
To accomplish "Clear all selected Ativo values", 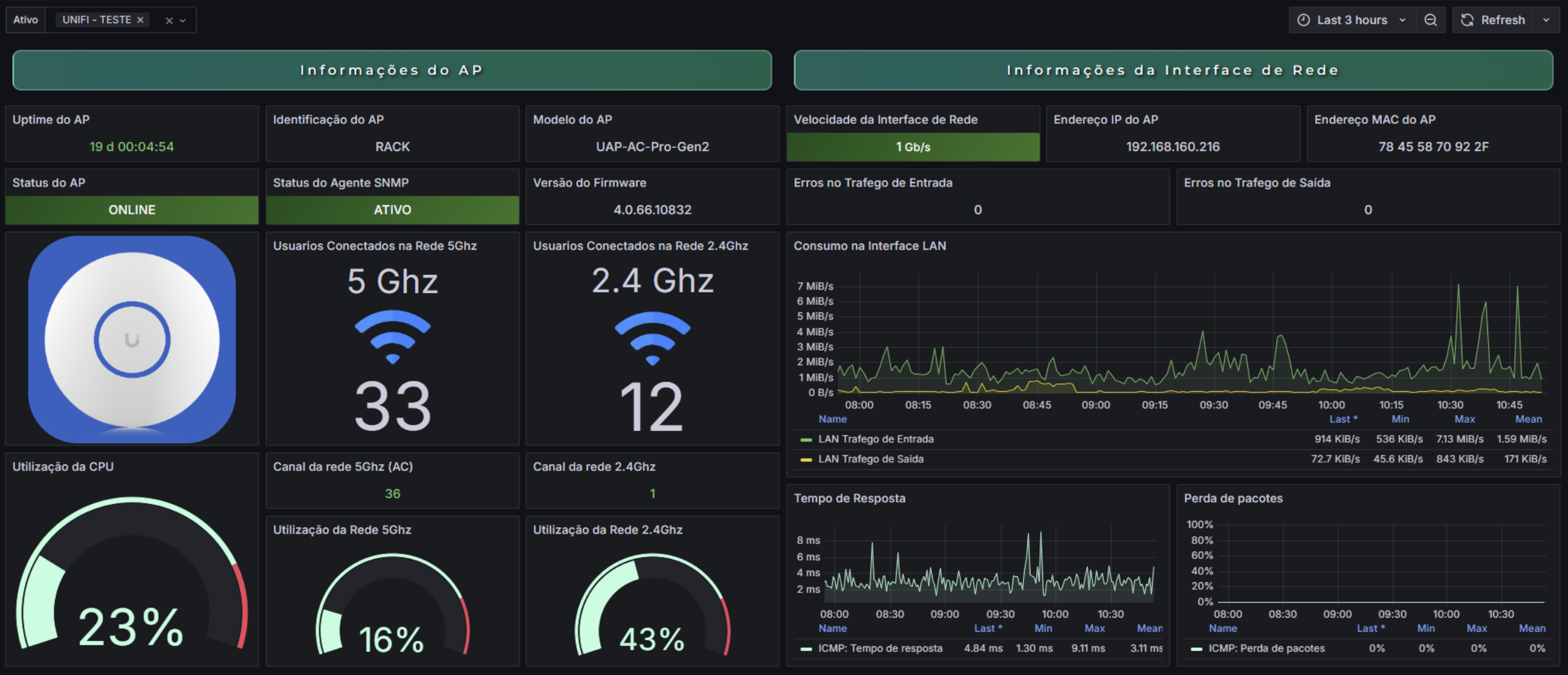I will pyautogui.click(x=169, y=21).
